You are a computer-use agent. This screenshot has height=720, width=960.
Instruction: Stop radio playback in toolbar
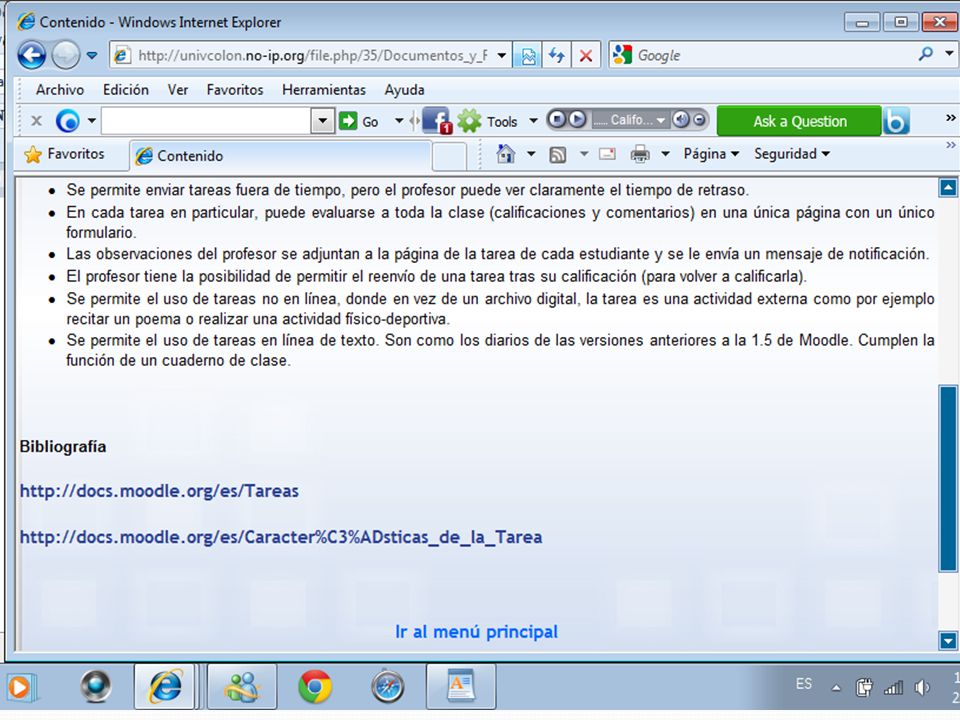(556, 119)
